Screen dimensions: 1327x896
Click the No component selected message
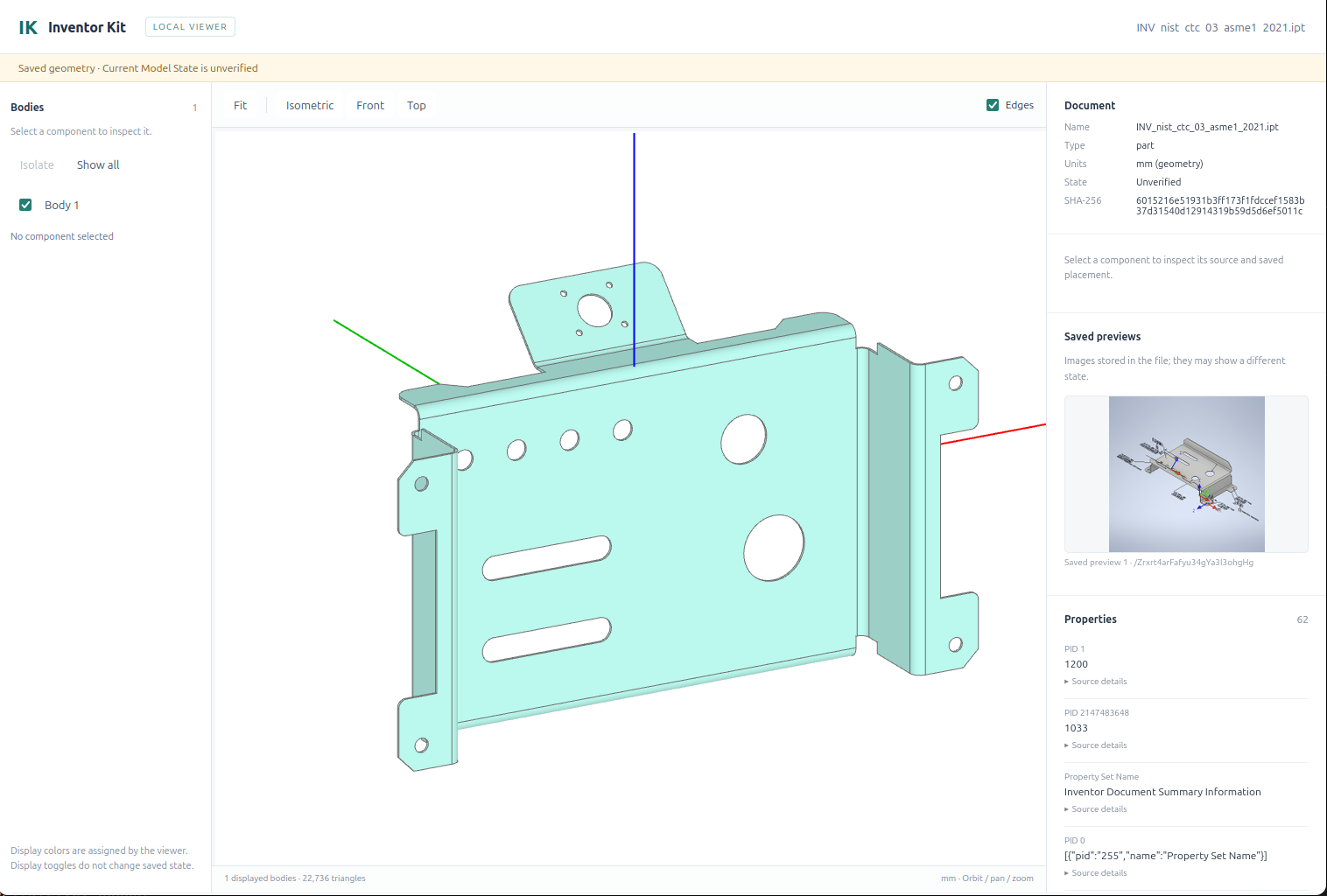62,236
